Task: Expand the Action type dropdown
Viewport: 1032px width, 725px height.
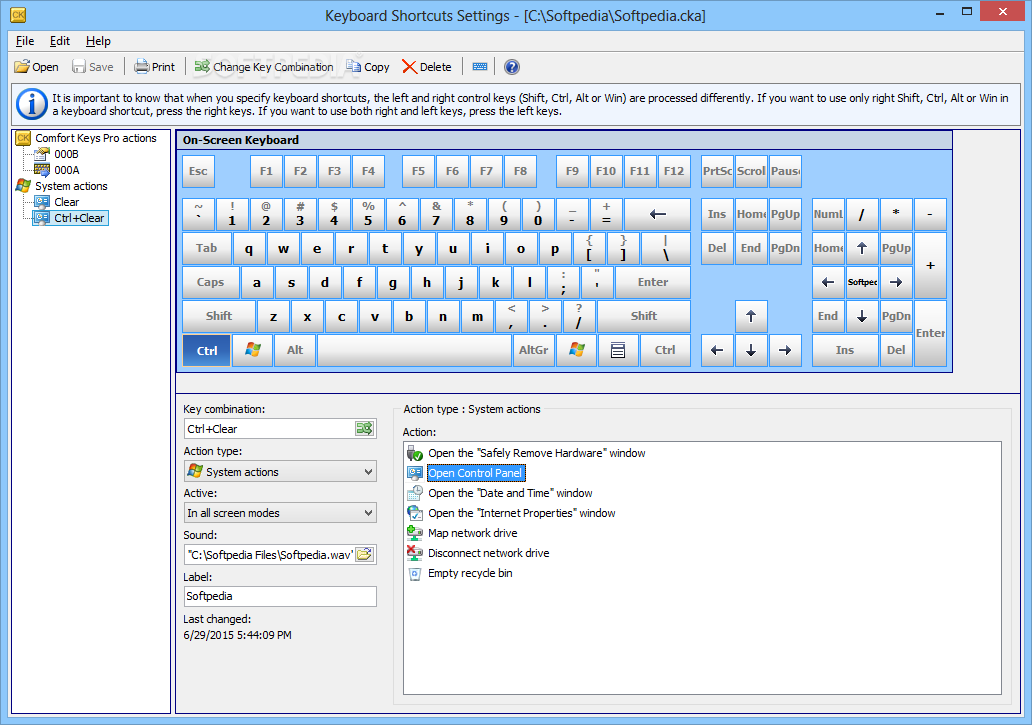Action: coord(280,472)
